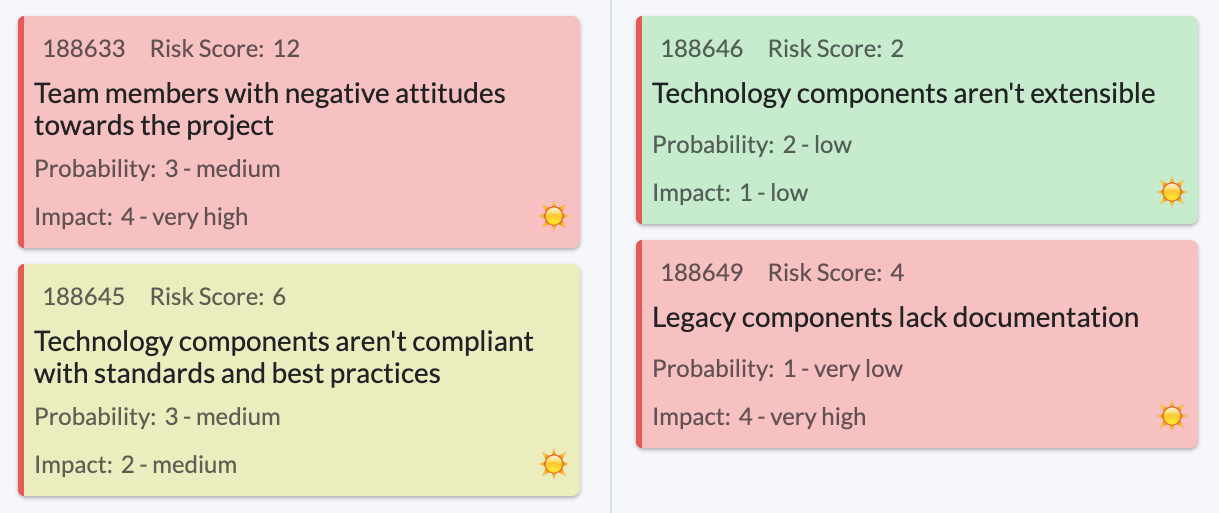Select the Risk Score 6 label
The width and height of the screenshot is (1219, 513).
(218, 297)
